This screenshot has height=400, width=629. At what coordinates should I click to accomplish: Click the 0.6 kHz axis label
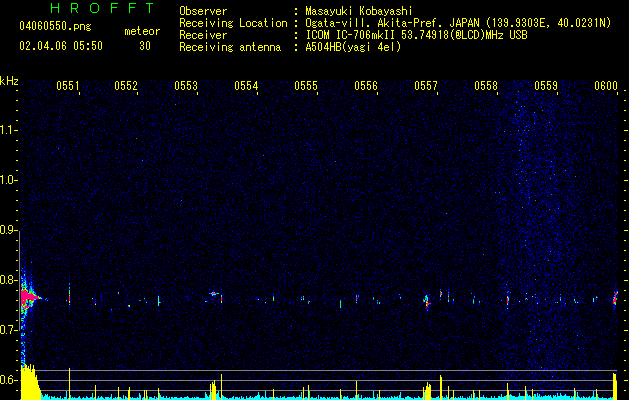click(8, 380)
